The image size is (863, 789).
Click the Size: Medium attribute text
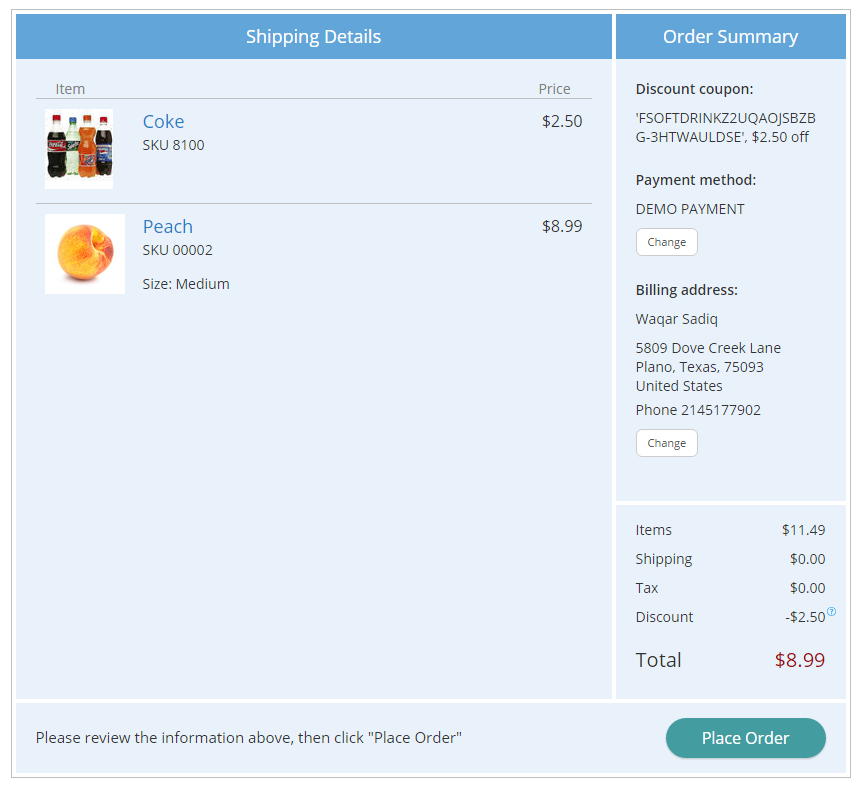pyautogui.click(x=186, y=284)
